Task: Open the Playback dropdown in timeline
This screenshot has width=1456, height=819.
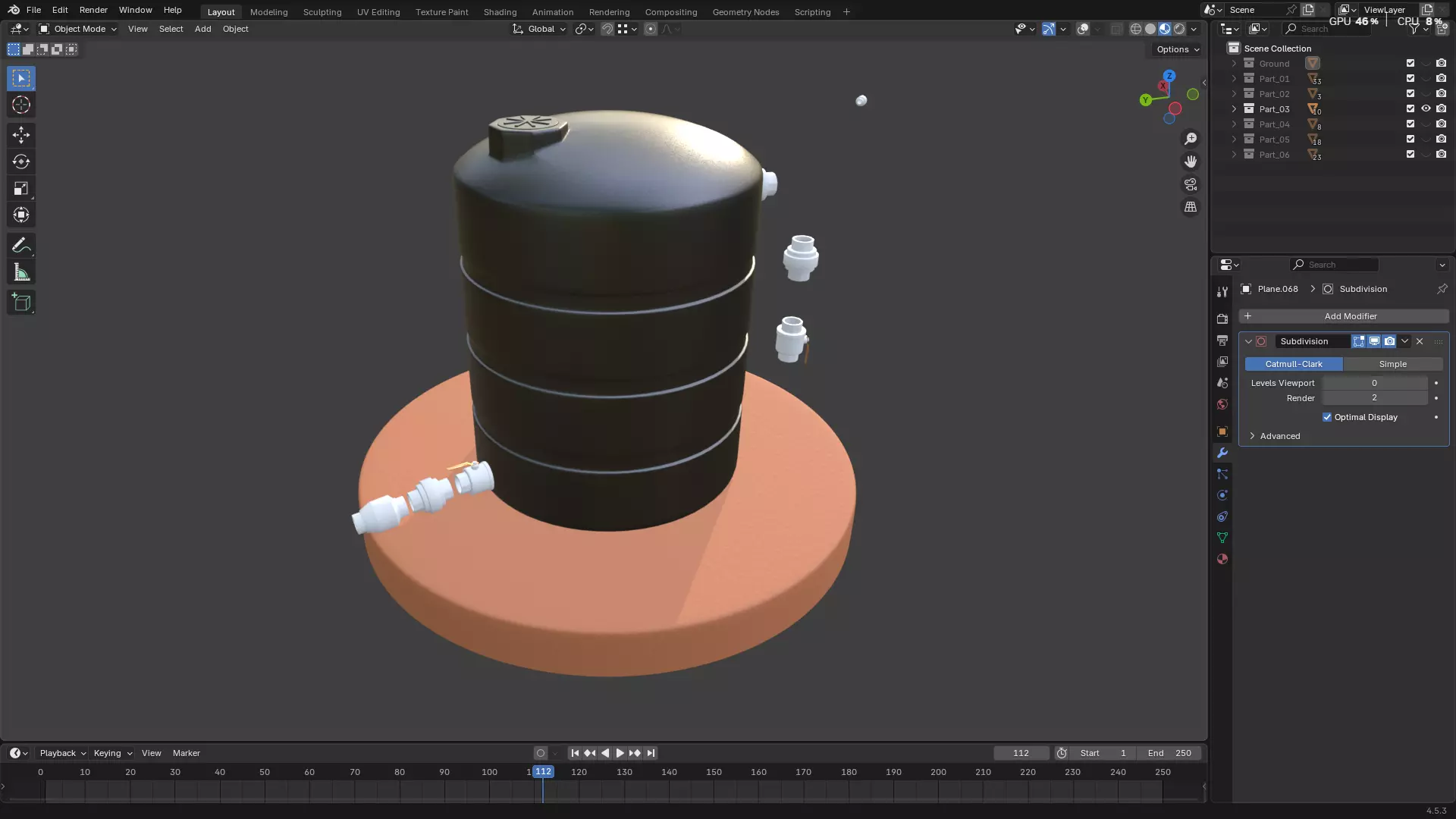Action: [x=62, y=753]
